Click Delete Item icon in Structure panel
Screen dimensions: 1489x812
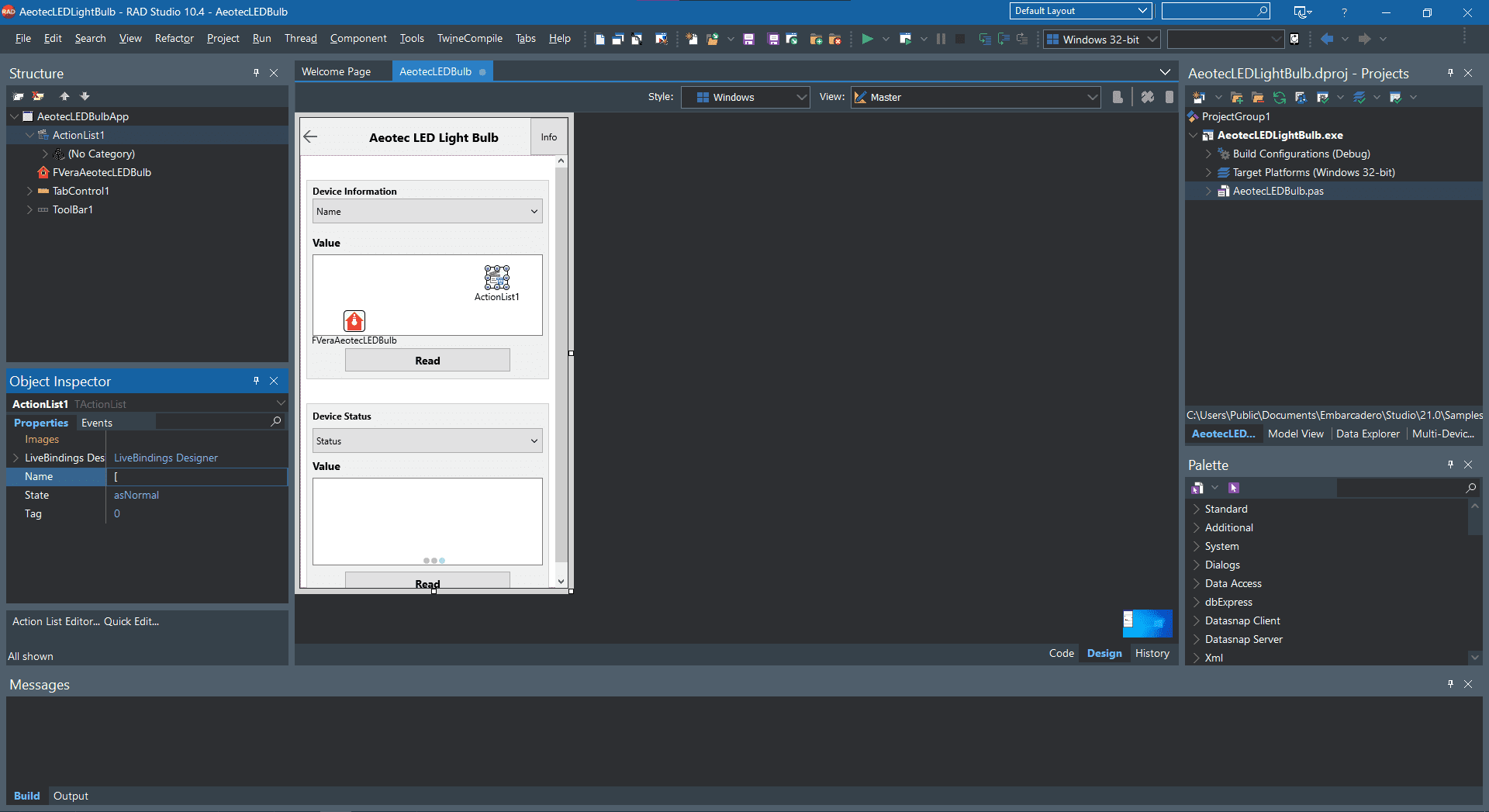(38, 96)
